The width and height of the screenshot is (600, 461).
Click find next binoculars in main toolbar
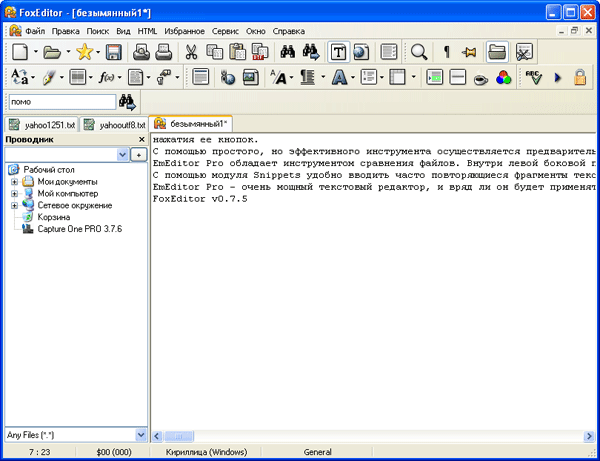tap(311, 52)
